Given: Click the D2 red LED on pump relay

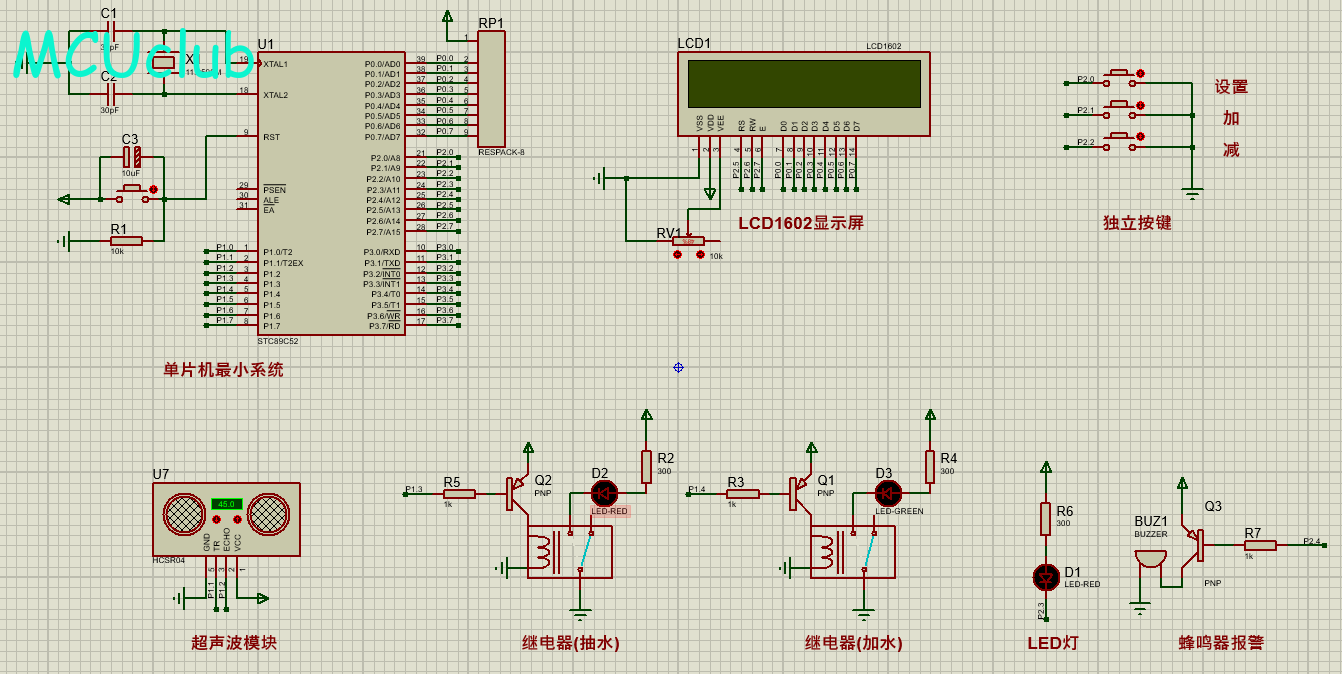Looking at the screenshot, I should pos(604,492).
